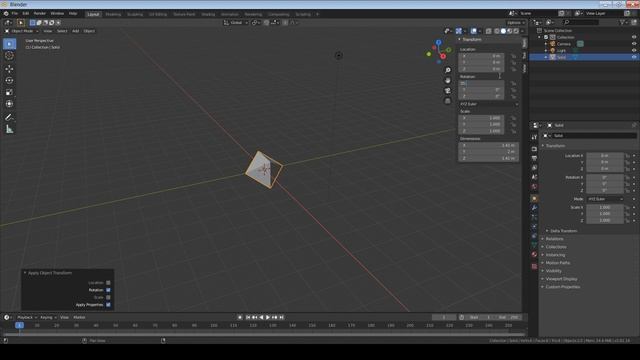Open the Object Mode dropdown
This screenshot has height=360, width=640.
(22, 31)
